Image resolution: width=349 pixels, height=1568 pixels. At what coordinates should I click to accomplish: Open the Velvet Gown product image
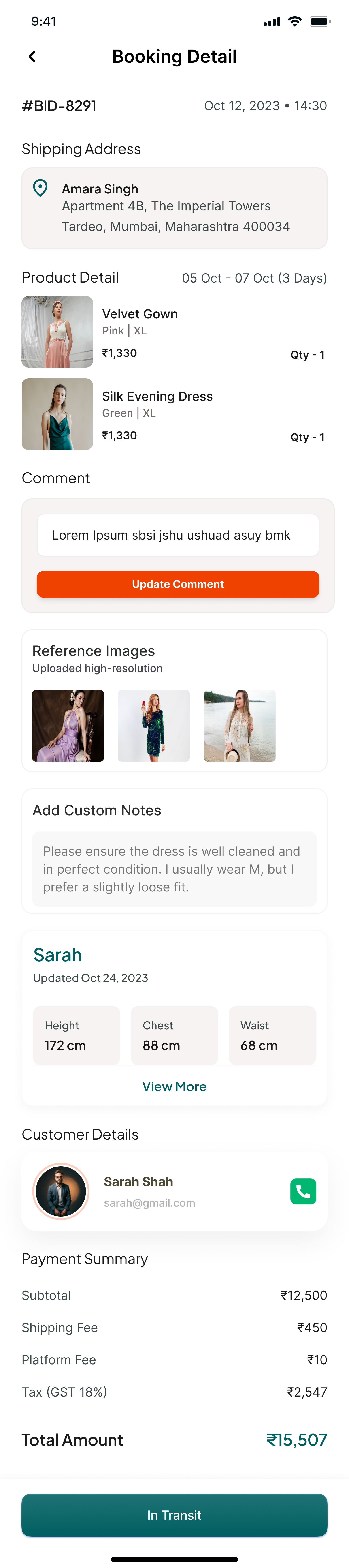[57, 332]
